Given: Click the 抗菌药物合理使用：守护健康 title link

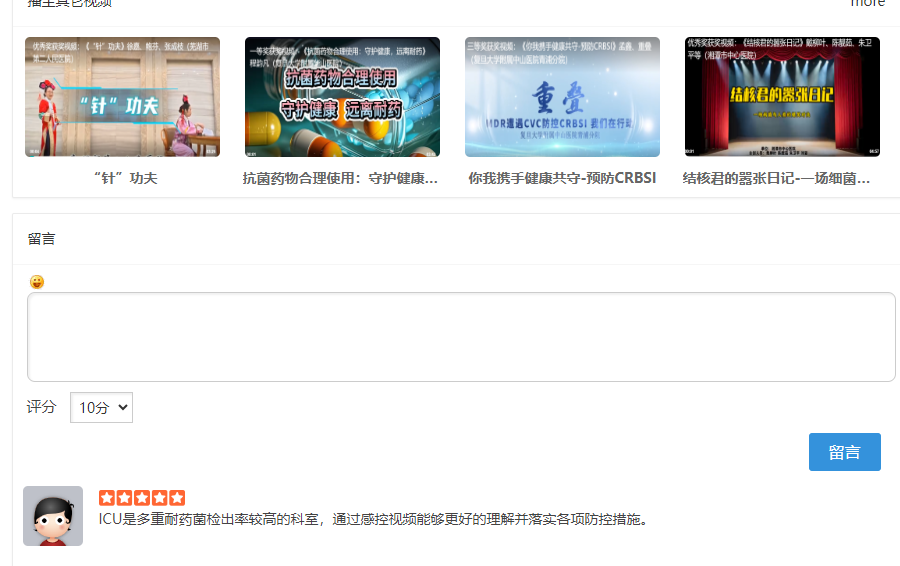Looking at the screenshot, I should click(341, 178).
